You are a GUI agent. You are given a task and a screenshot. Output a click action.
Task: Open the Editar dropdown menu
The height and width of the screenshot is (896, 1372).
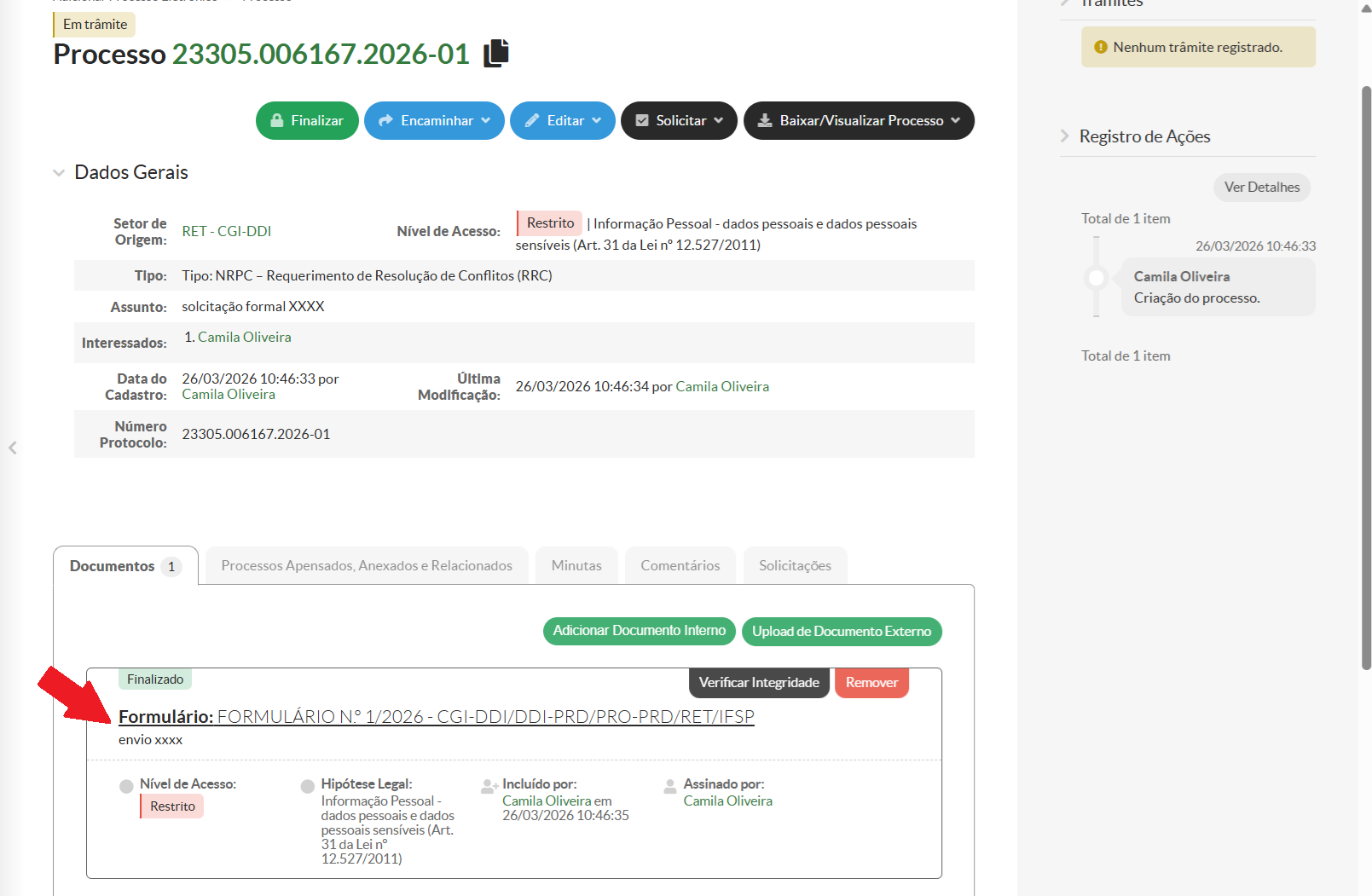[562, 121]
